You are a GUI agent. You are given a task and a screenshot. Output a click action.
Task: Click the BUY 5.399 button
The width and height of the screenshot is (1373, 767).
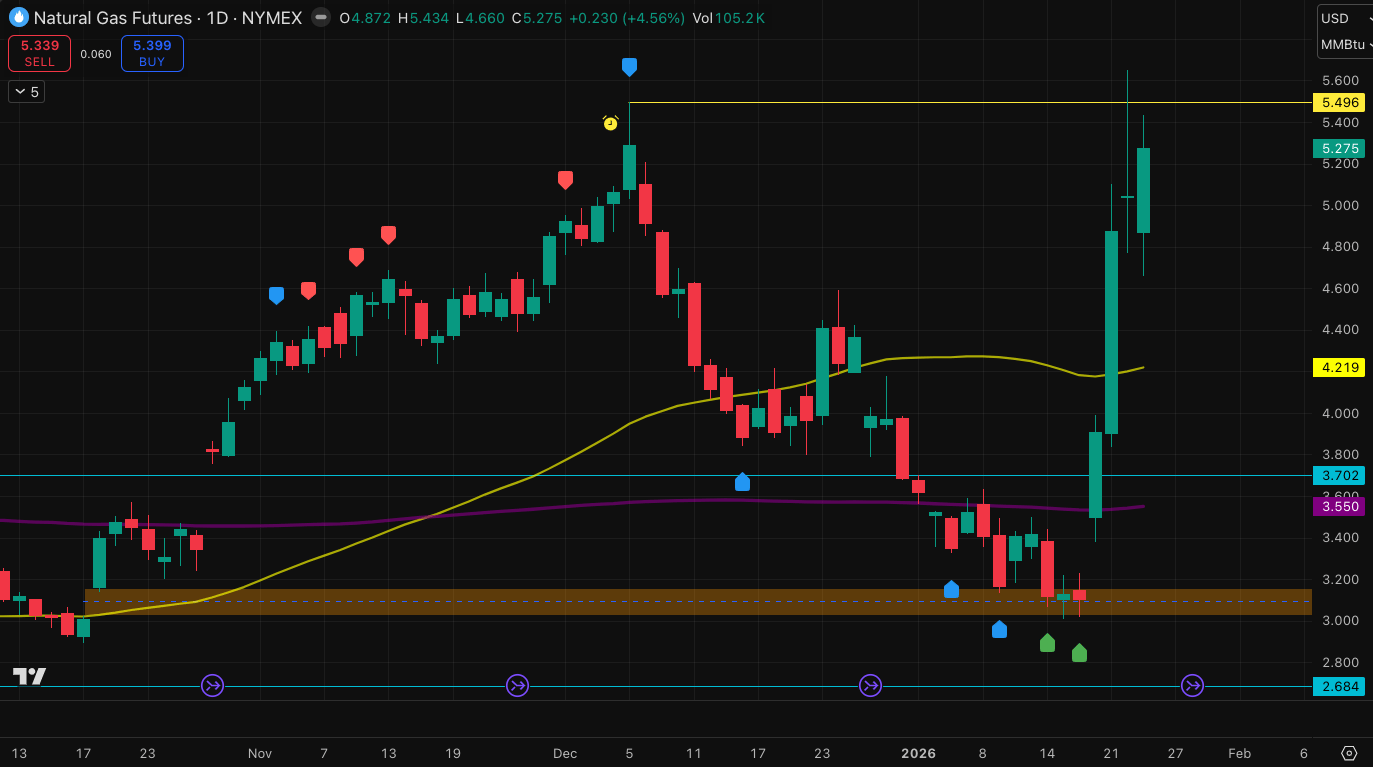pos(152,53)
